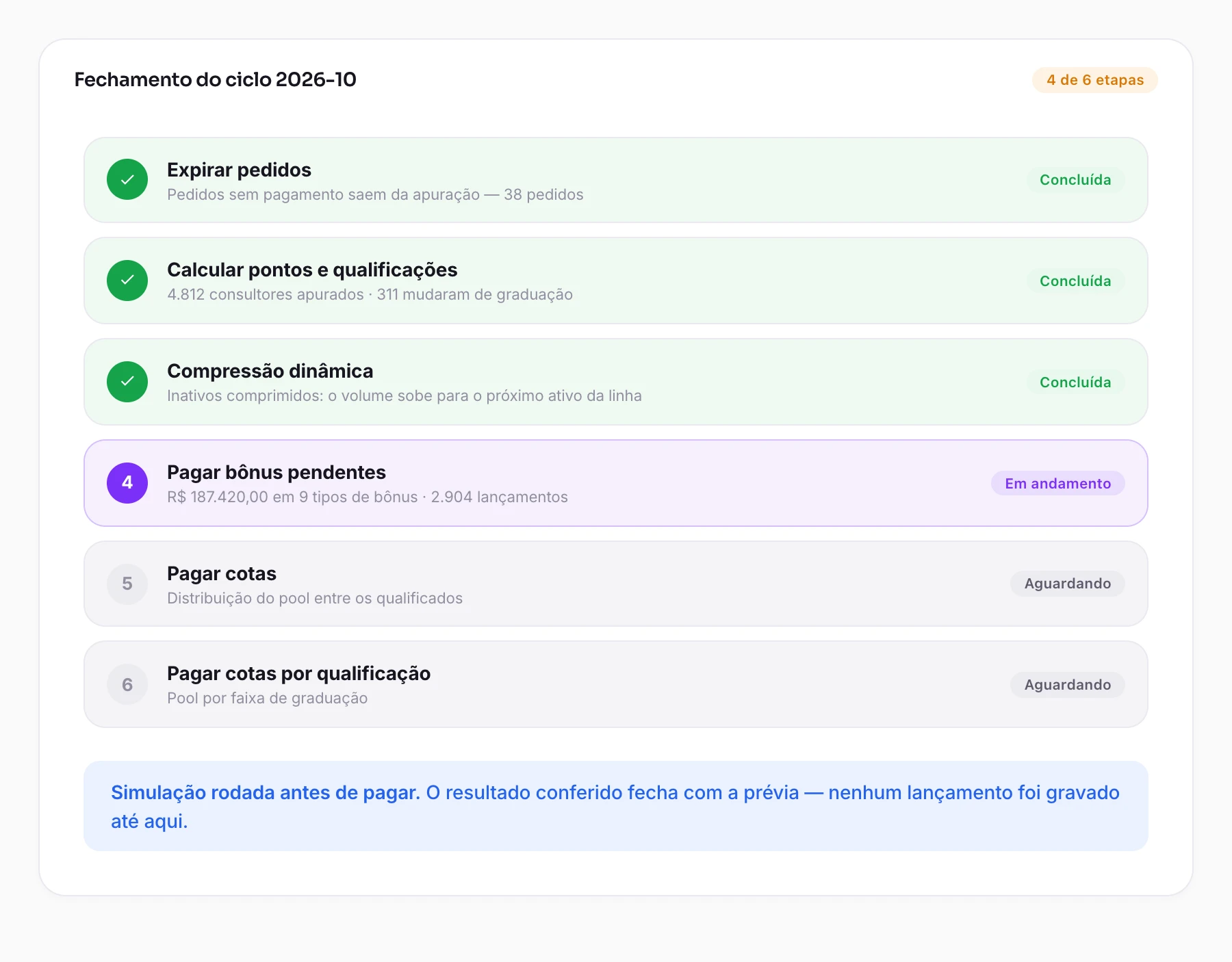The image size is (1232, 962).
Task: Select 'Pagar cotas por qualificação' step title
Action: click(299, 673)
